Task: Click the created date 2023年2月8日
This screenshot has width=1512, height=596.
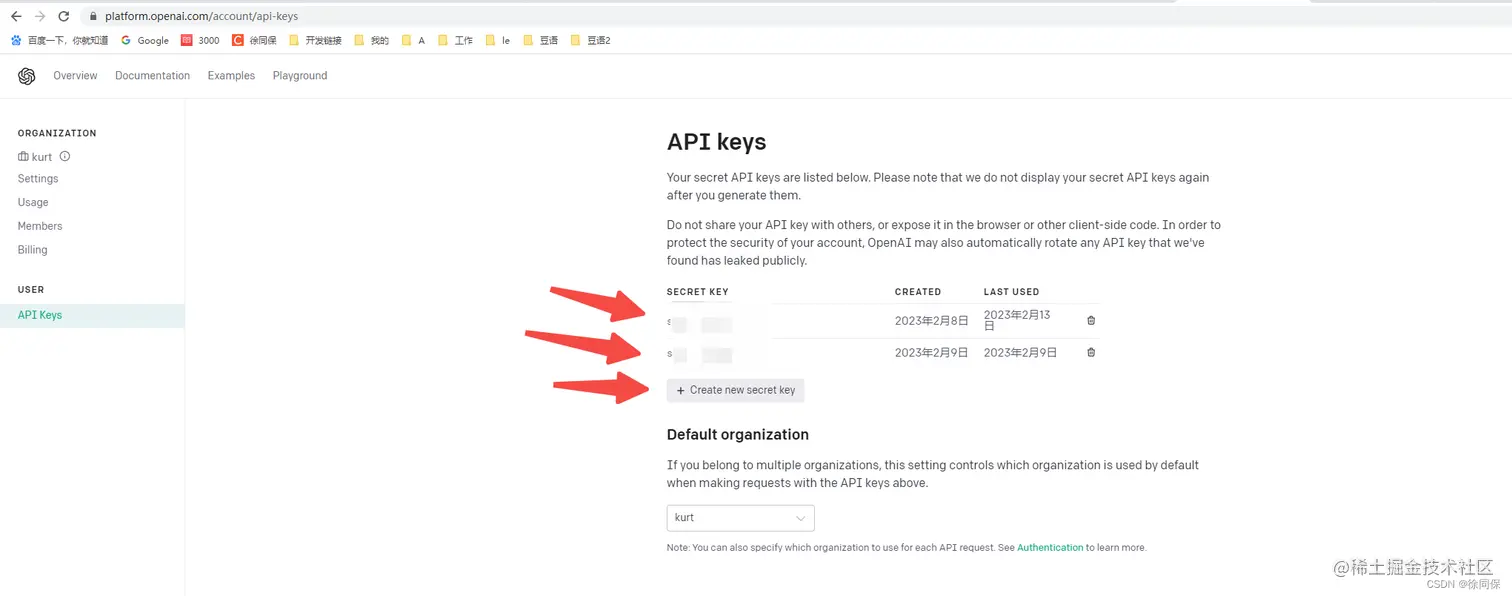Action: pos(931,321)
